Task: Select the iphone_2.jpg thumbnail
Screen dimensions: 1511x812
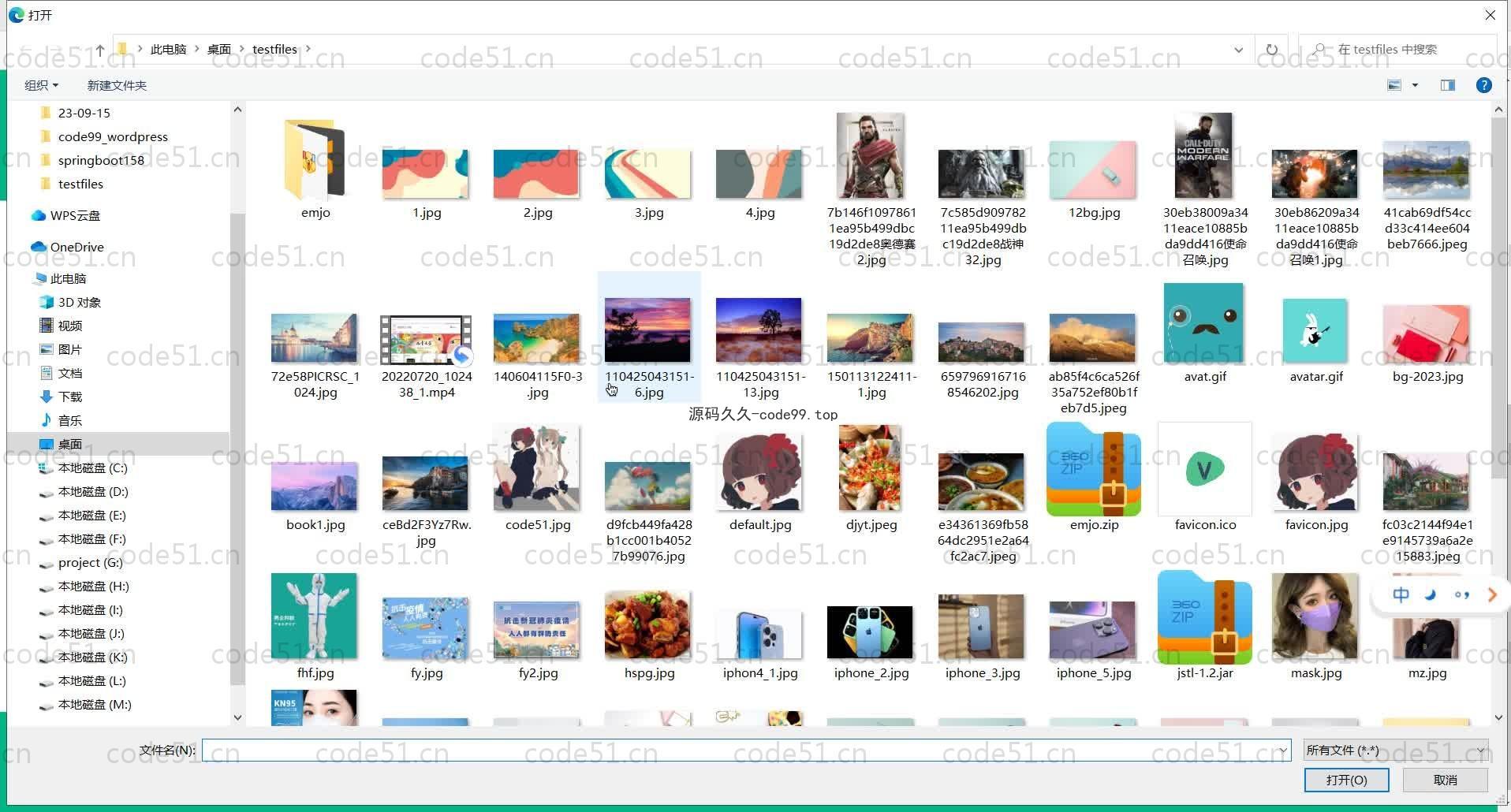Action: coord(871,632)
